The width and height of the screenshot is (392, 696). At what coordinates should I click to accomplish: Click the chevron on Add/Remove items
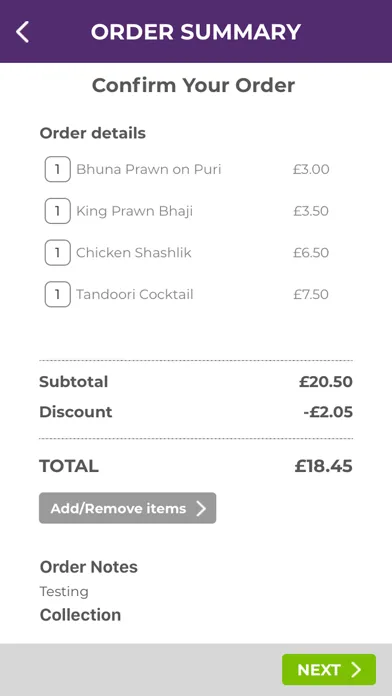click(x=201, y=508)
